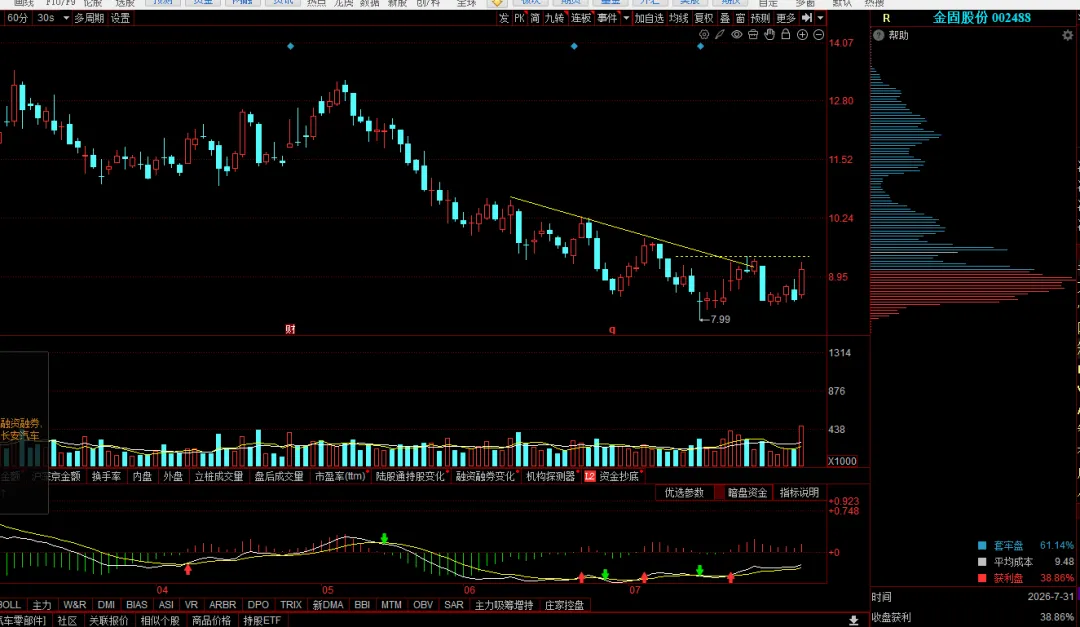Viewport: 1080px width, 627px height.
Task: Toggle the eye visibility icon on the chart
Action: 736,34
